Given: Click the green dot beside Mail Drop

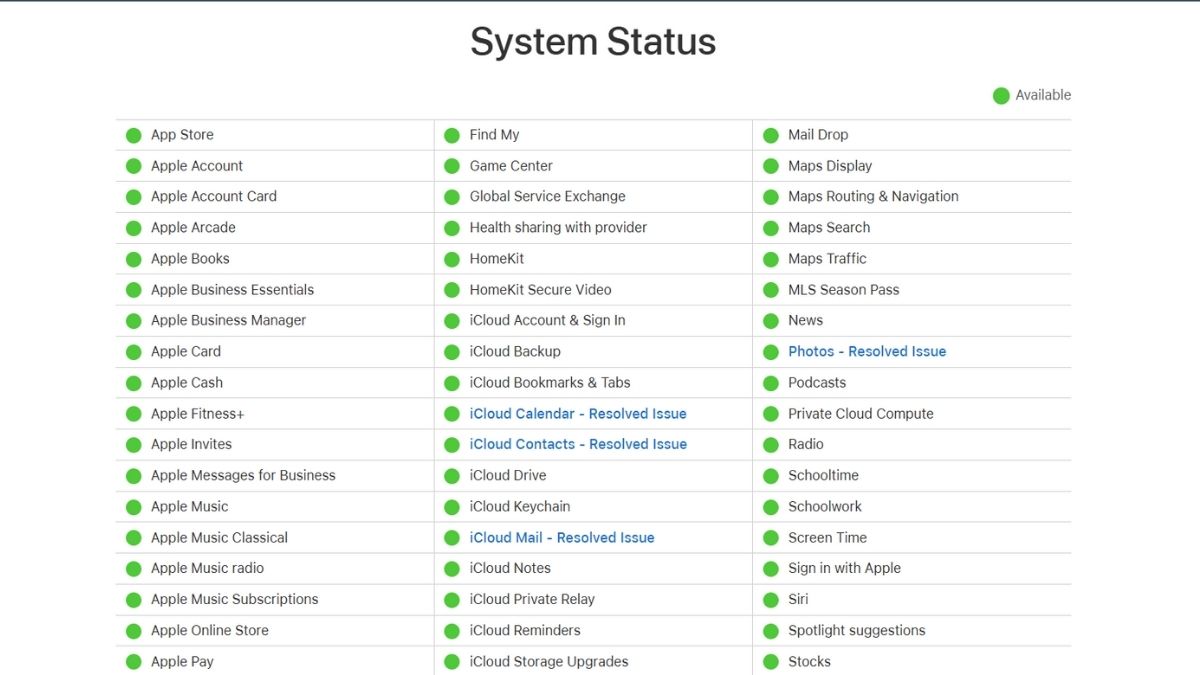Looking at the screenshot, I should point(770,136).
